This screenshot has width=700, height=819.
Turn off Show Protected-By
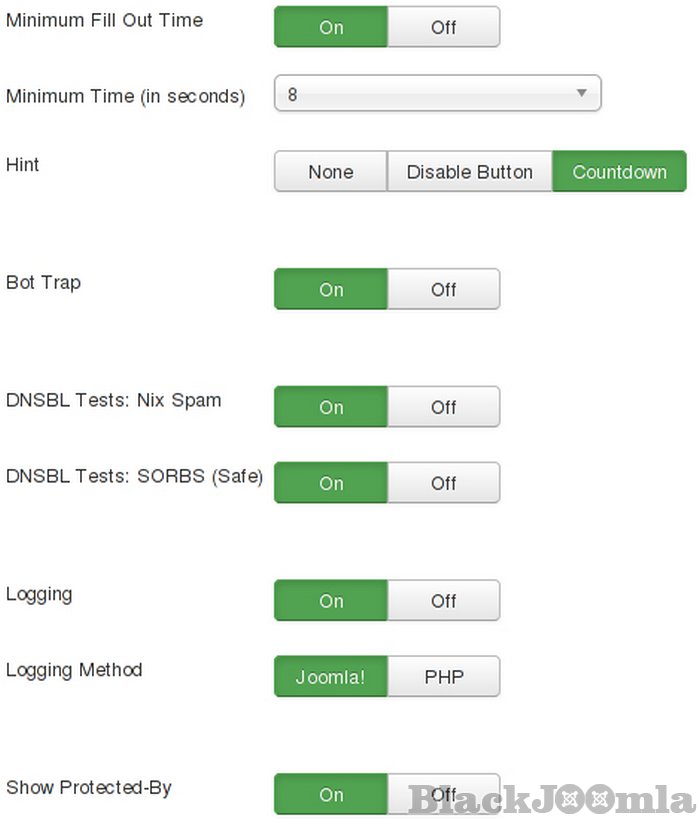[443, 795]
